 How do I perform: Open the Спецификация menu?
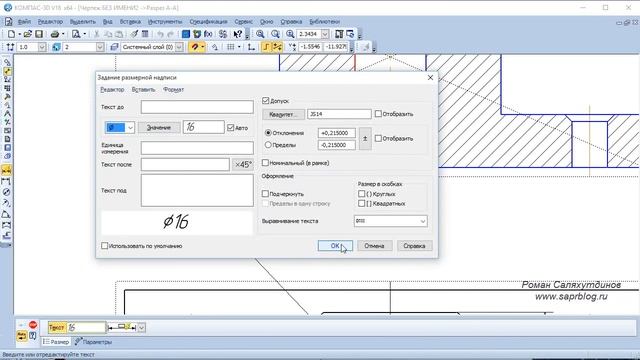click(x=208, y=22)
